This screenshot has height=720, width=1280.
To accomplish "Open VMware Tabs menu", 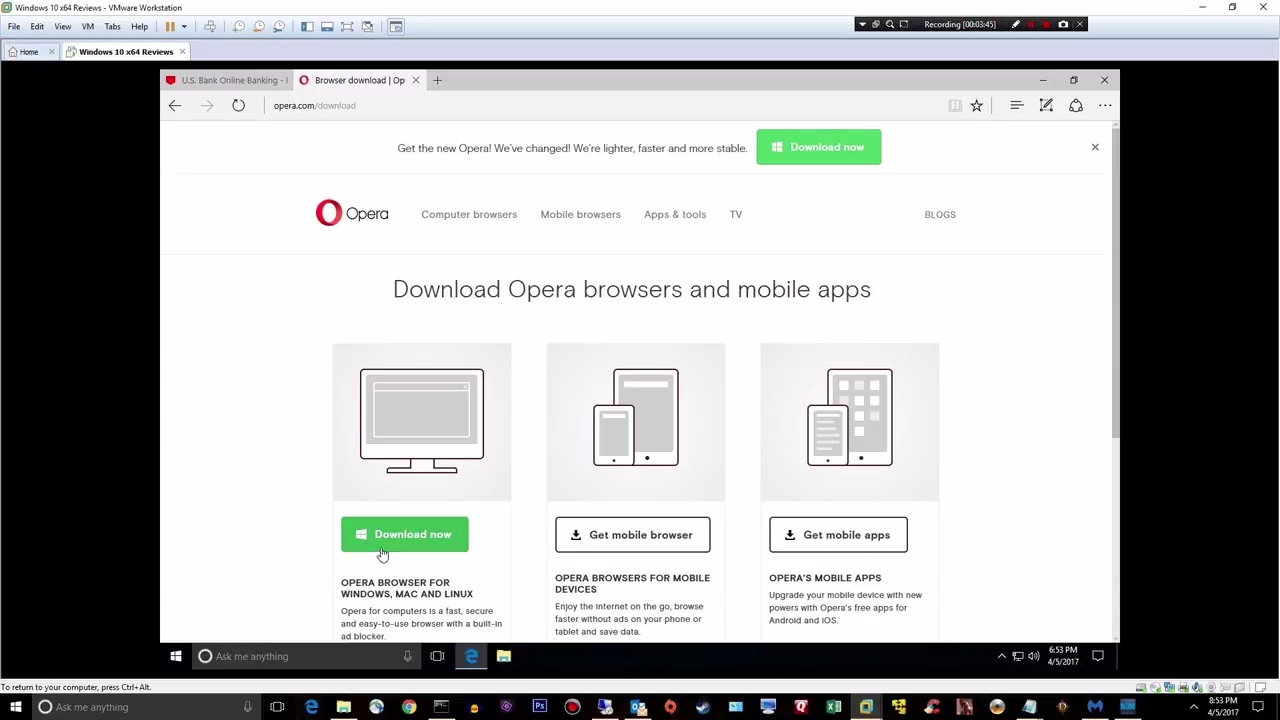I will click(x=112, y=26).
